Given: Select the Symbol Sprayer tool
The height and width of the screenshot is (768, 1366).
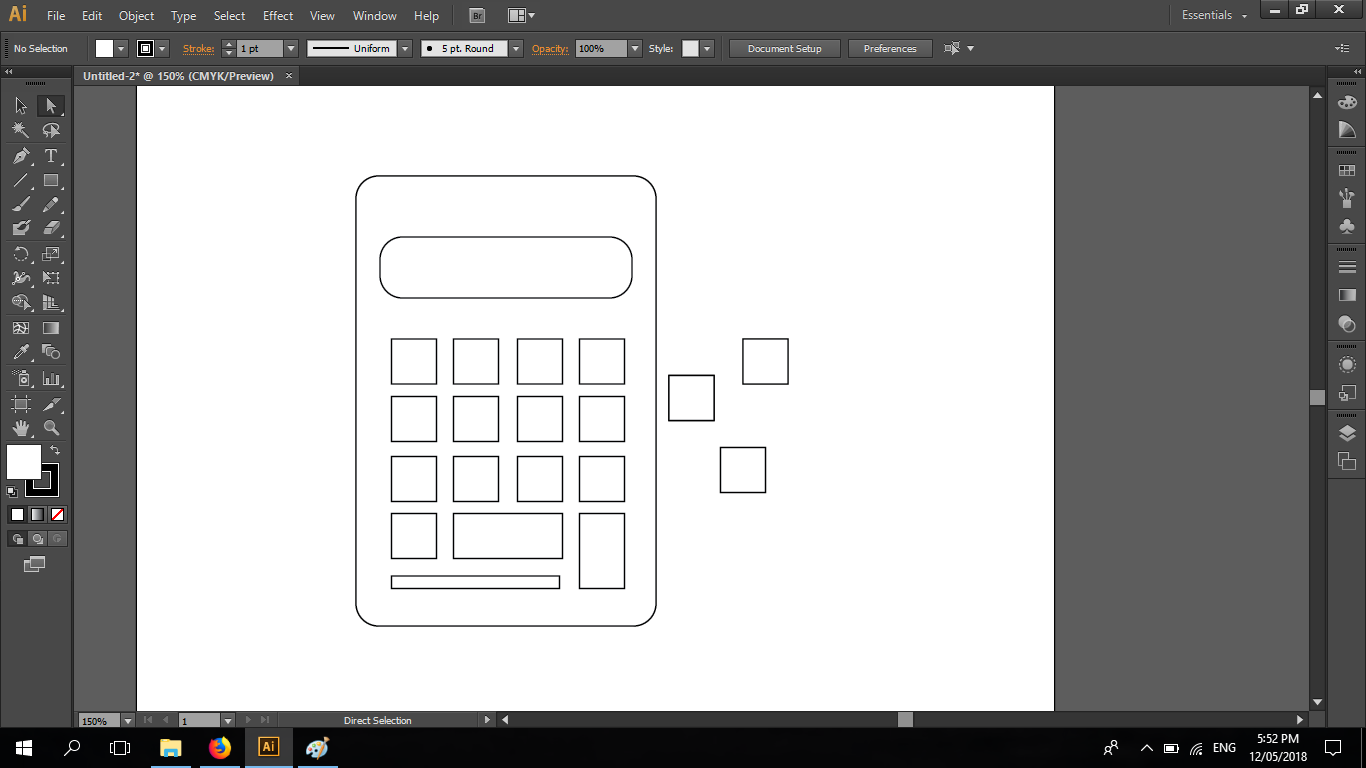Looking at the screenshot, I should pos(21,379).
